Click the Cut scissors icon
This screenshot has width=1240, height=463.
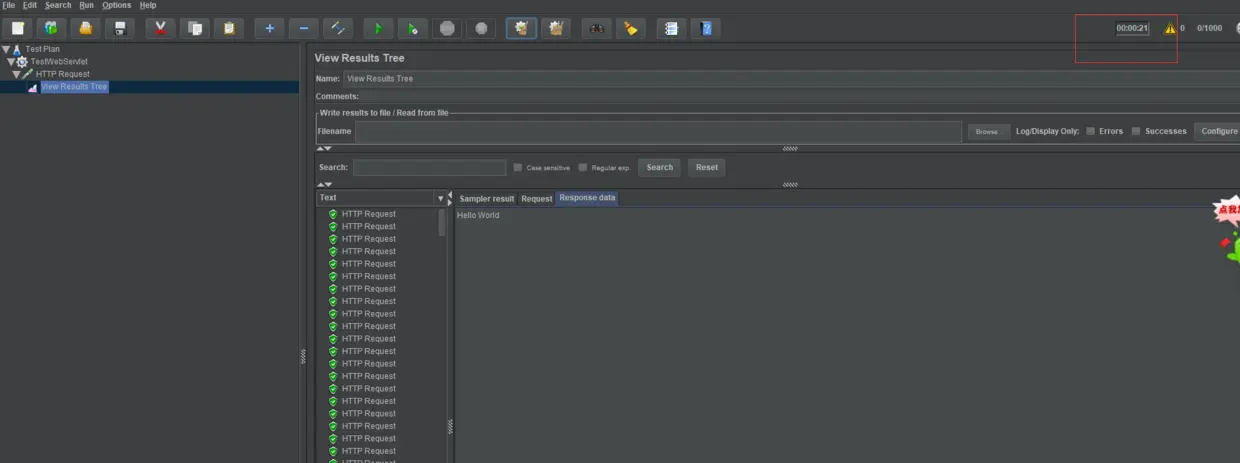coord(160,28)
